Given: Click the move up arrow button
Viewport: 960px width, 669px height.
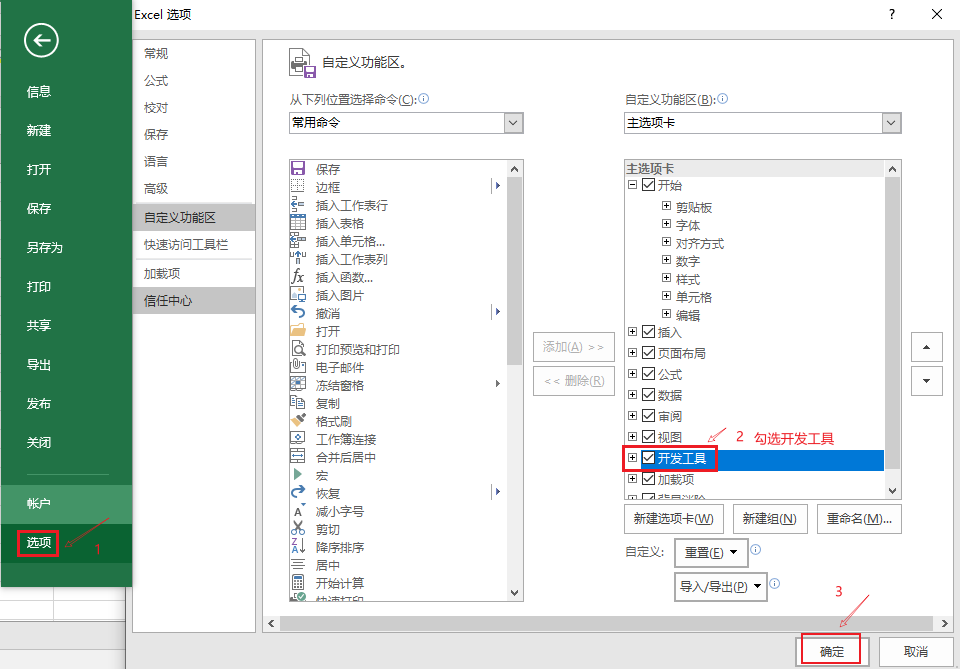Looking at the screenshot, I should (926, 348).
